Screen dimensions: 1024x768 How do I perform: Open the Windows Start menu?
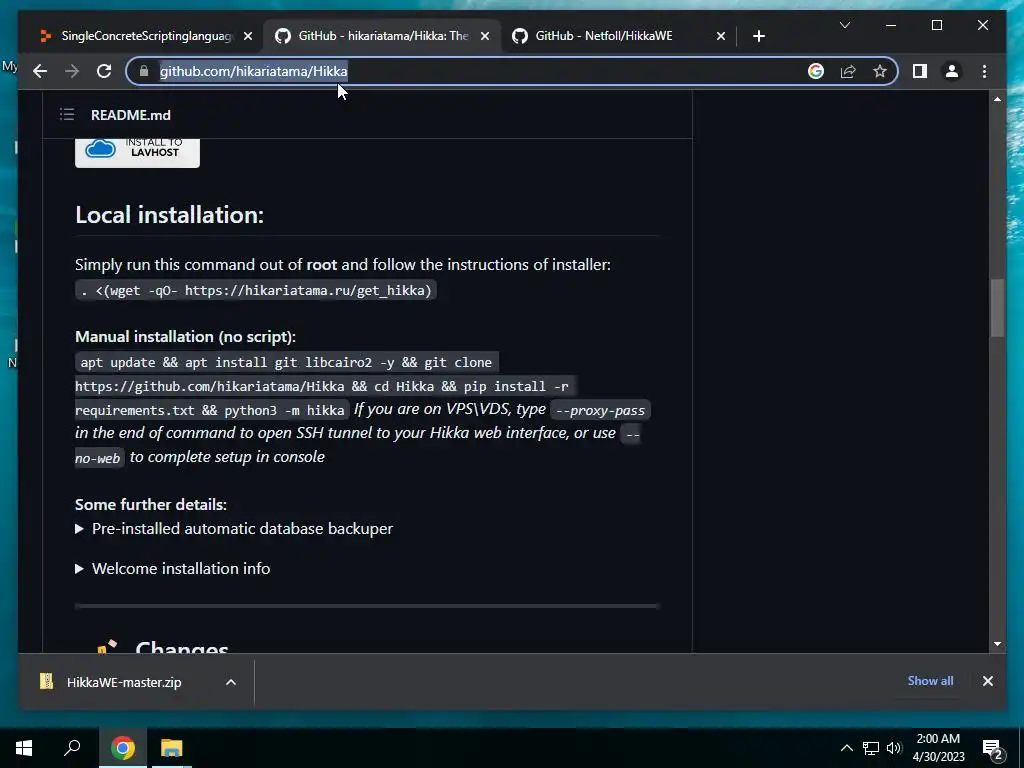[x=24, y=748]
